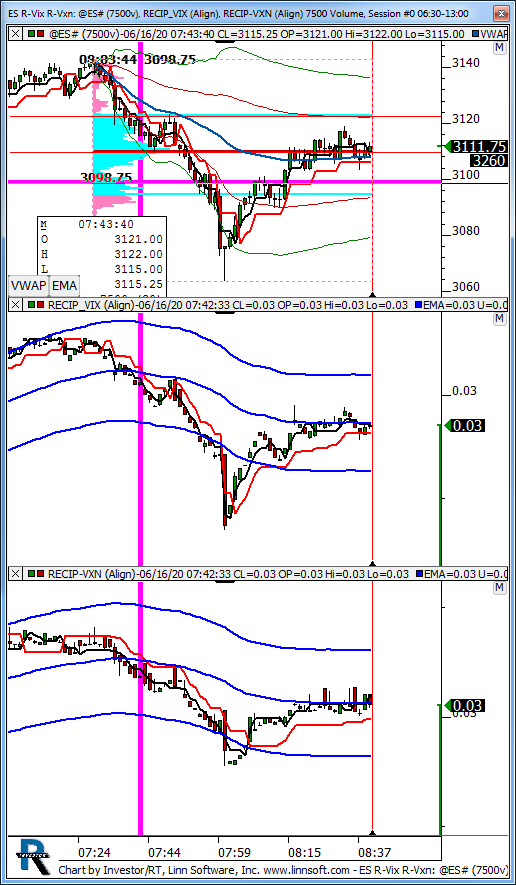516x885 pixels.
Task: Click the blue VWAP legend square in top pane
Action: pyautogui.click(x=475, y=34)
